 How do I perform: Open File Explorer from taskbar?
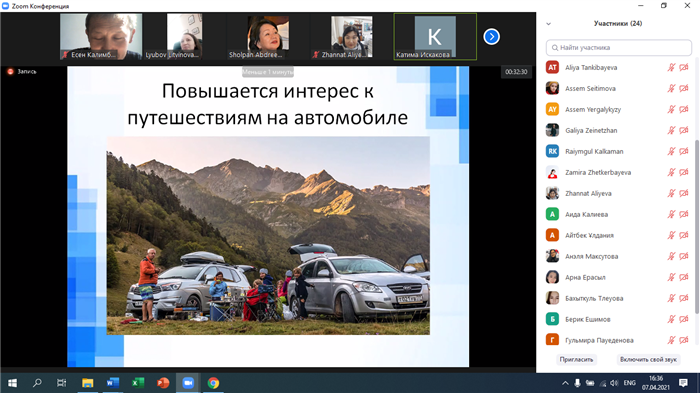88,383
